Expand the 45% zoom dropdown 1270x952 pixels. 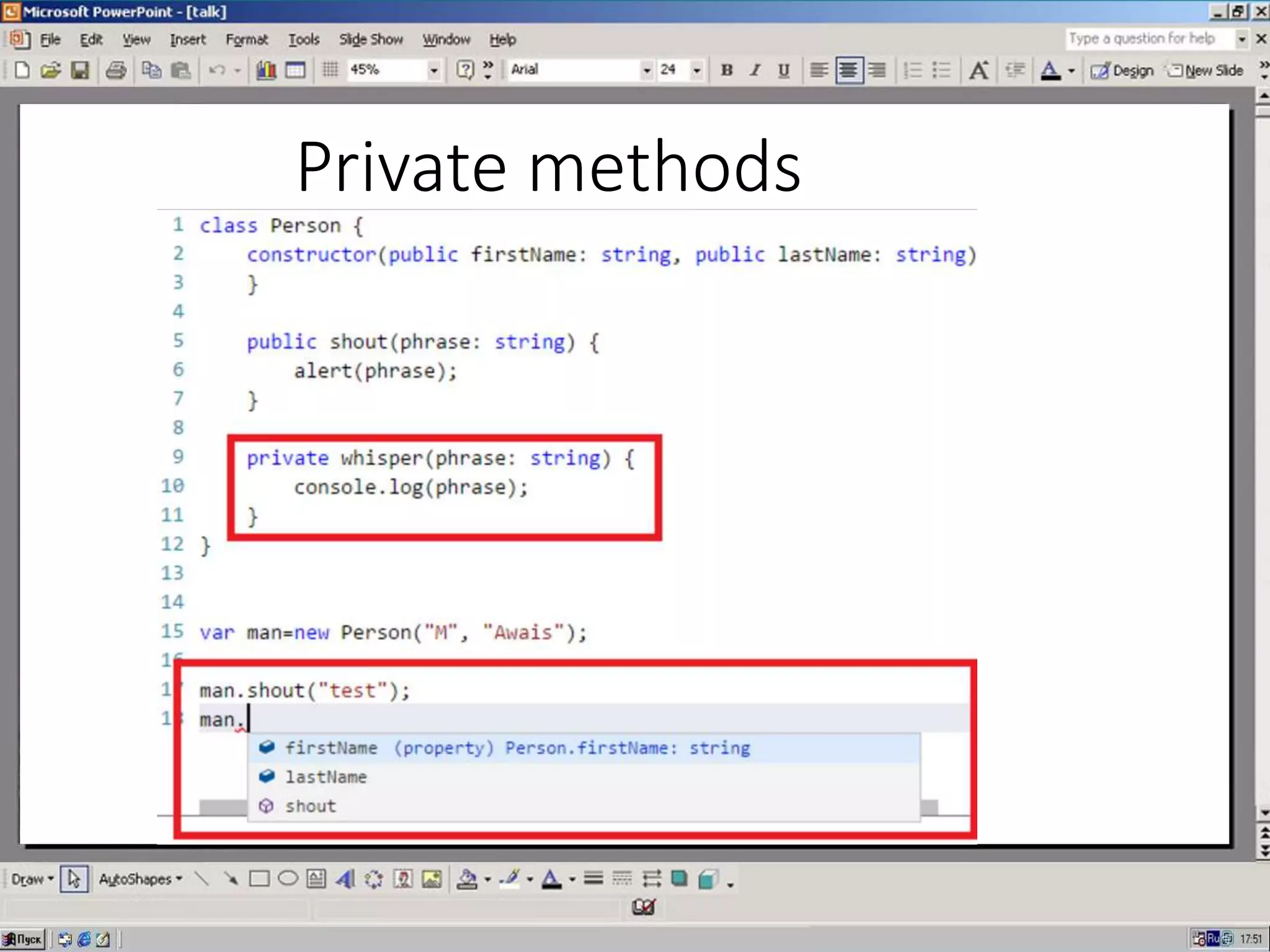click(x=433, y=70)
